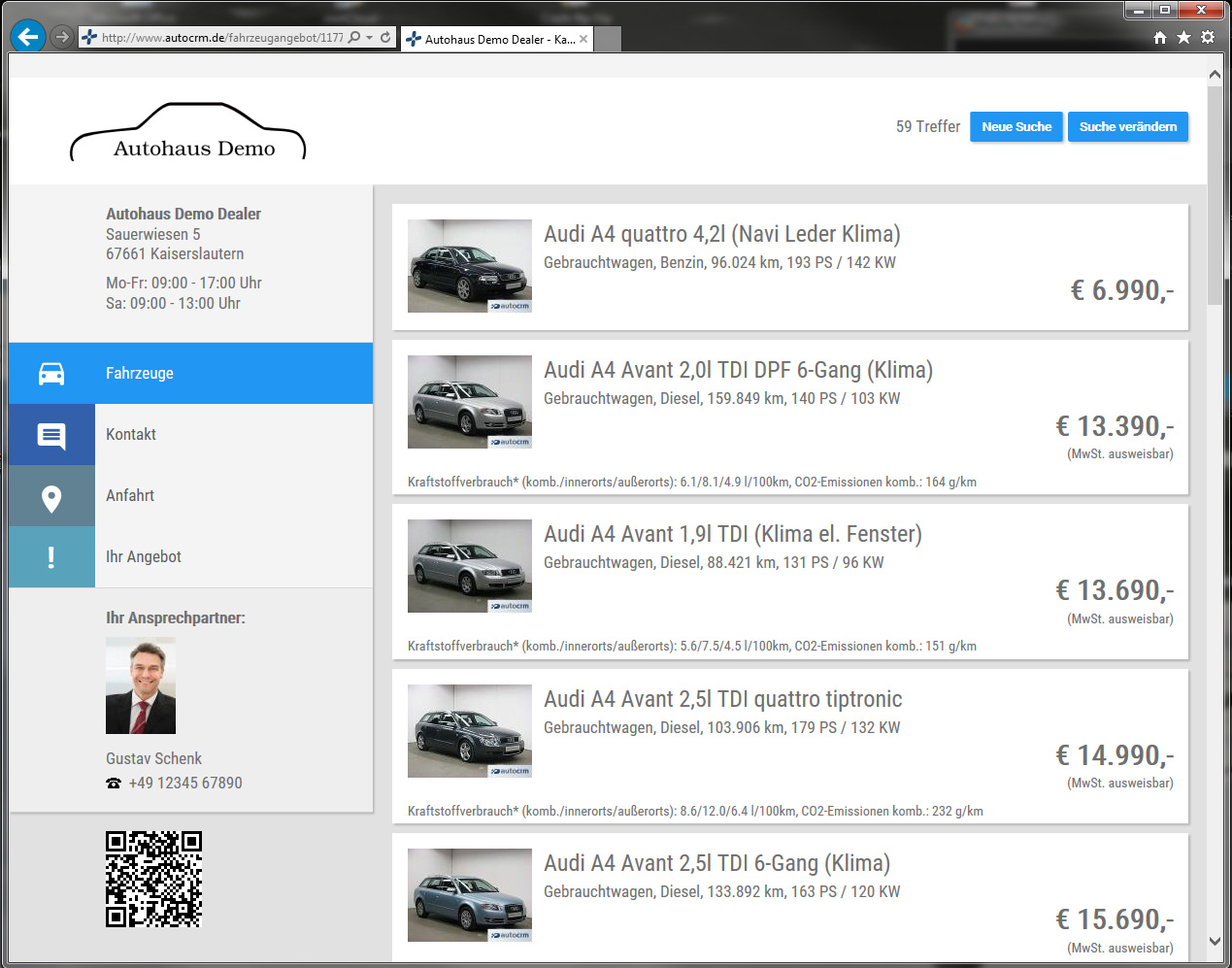Click the phone number +49 12345 67890
Viewport: 1232px width, 968px height.
pos(185,783)
